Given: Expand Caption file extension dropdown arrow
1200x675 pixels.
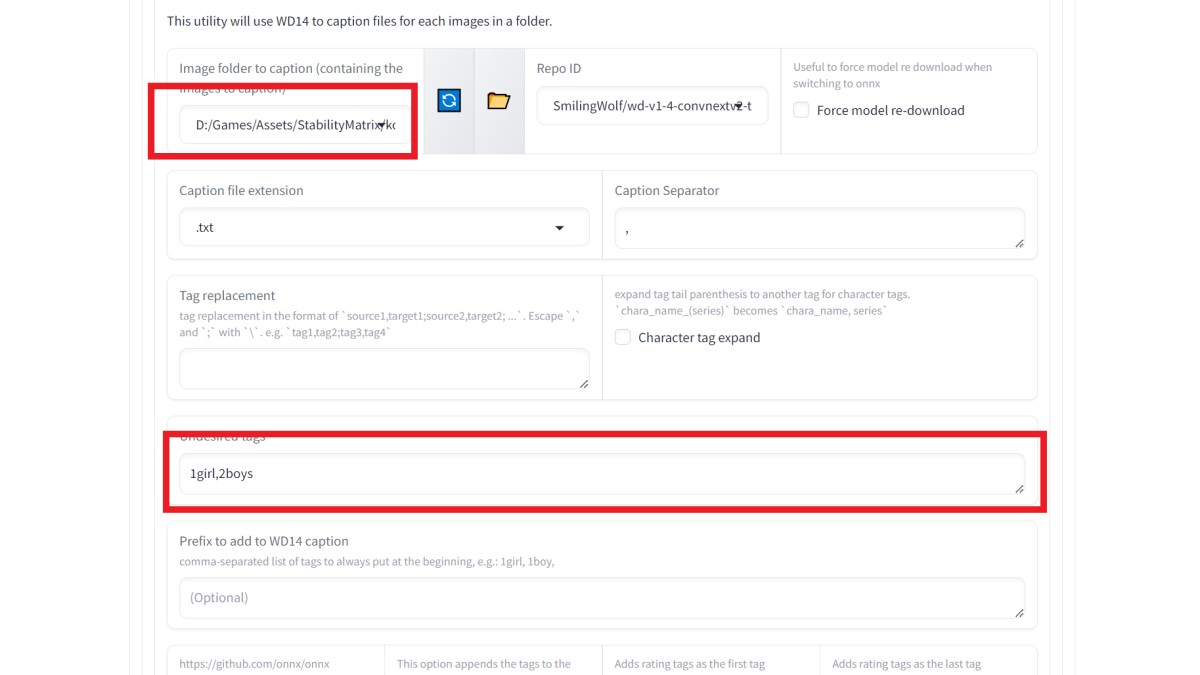Looking at the screenshot, I should tap(559, 228).
